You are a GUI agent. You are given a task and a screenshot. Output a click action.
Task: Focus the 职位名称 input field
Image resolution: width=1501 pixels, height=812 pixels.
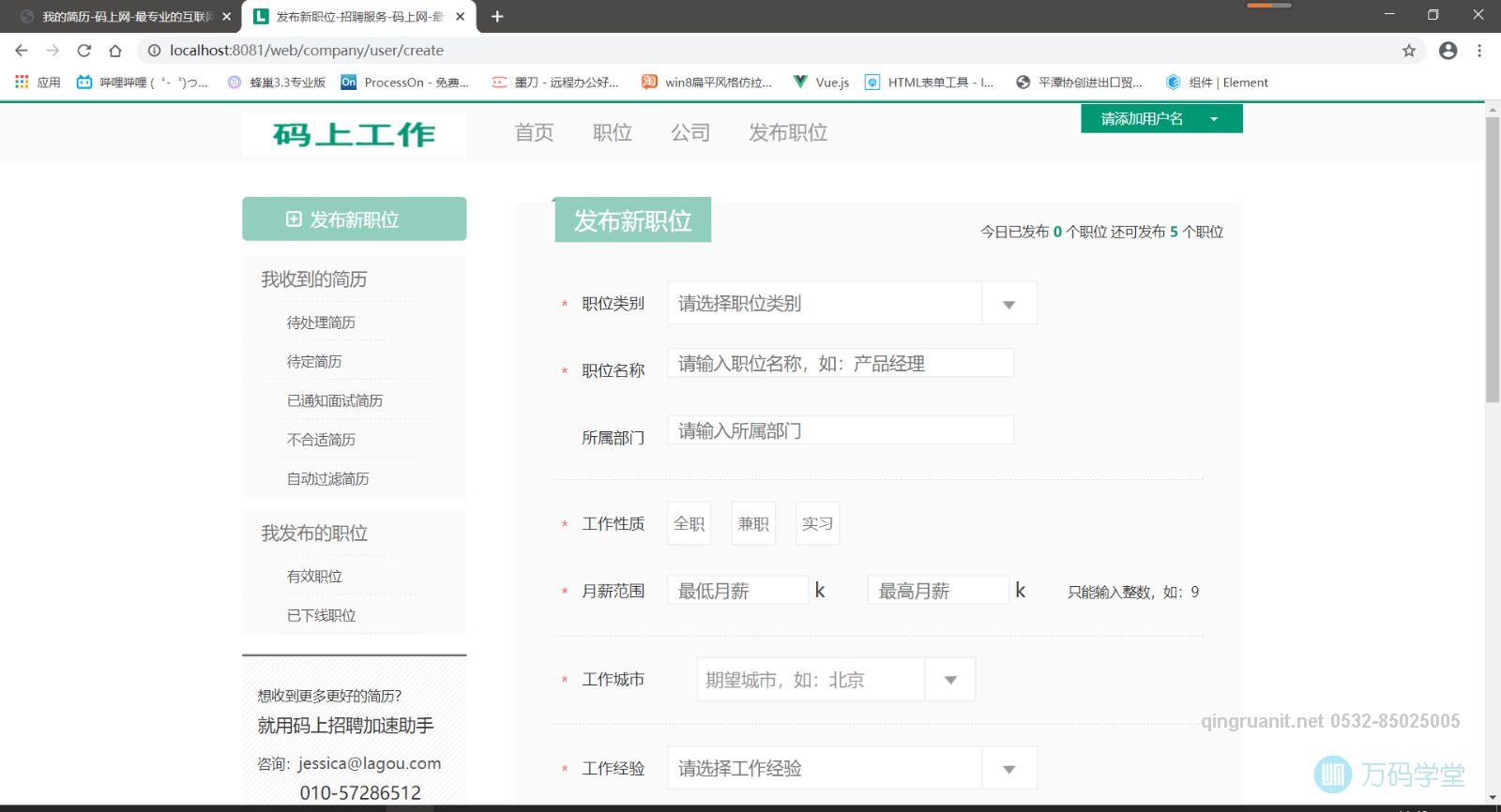[x=841, y=363]
